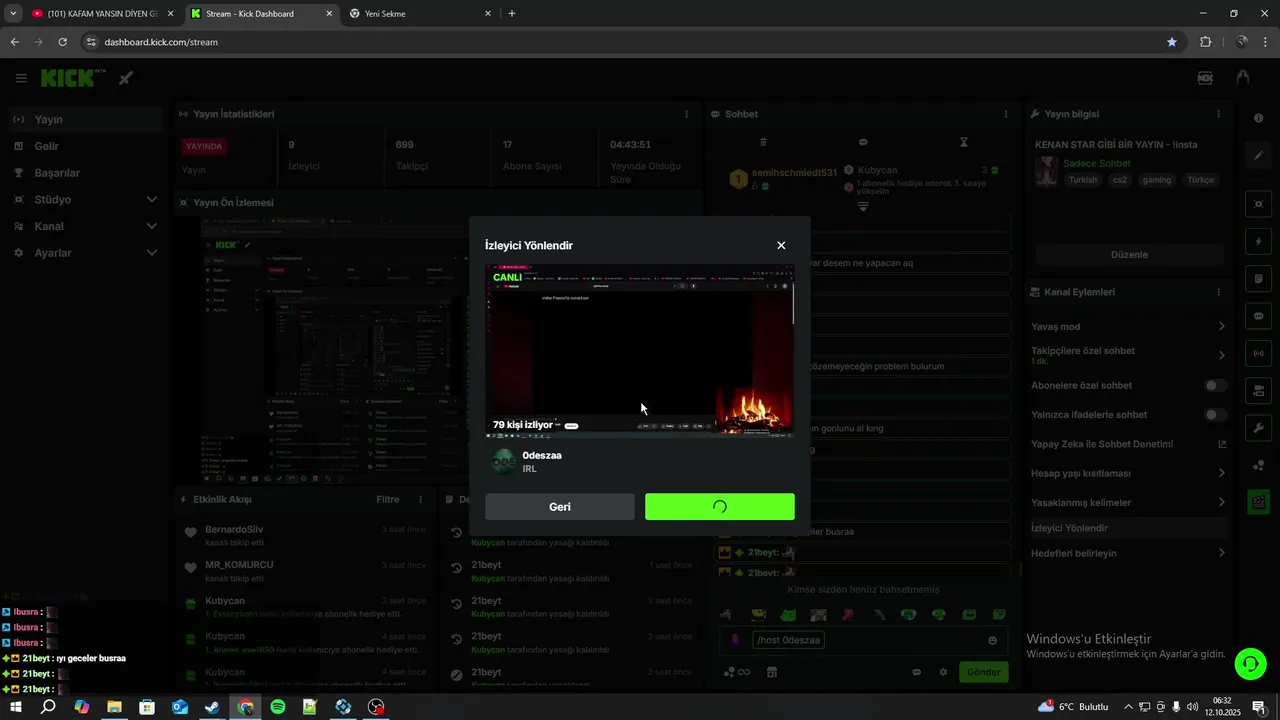Open File Explorer from the taskbar
Viewport: 1280px width, 720px height.
114,707
